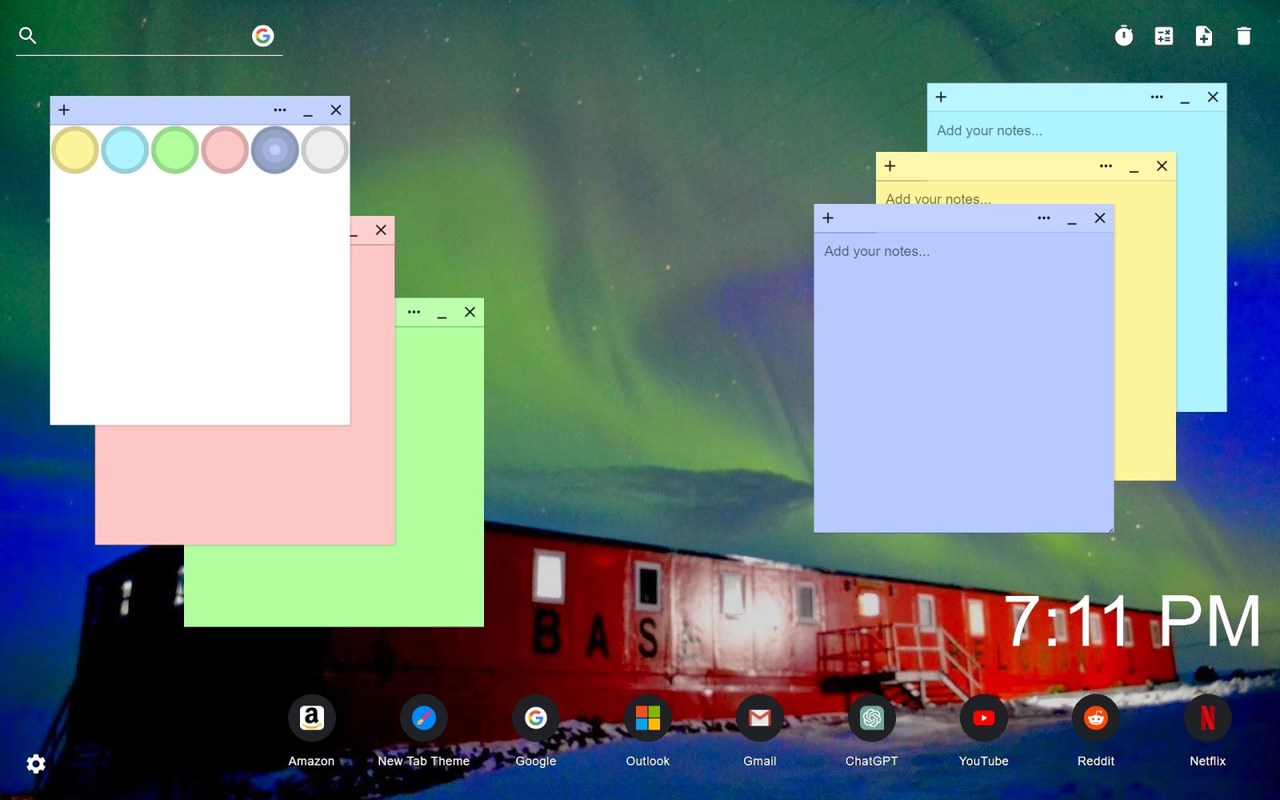Open the Netflix shortcut
The height and width of the screenshot is (800, 1280).
(x=1208, y=718)
